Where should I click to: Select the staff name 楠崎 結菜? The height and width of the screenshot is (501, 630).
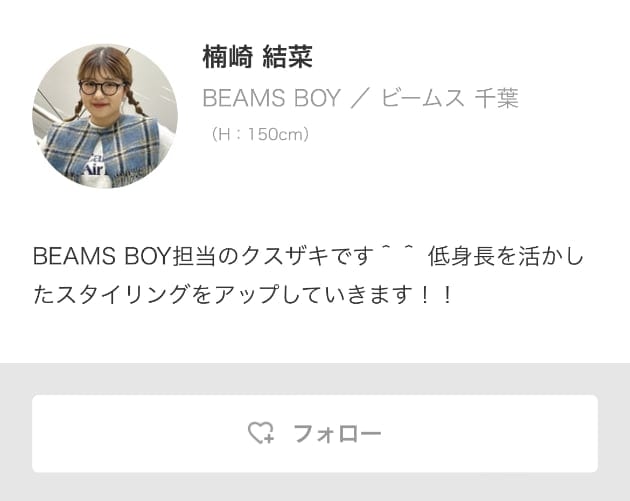click(258, 57)
